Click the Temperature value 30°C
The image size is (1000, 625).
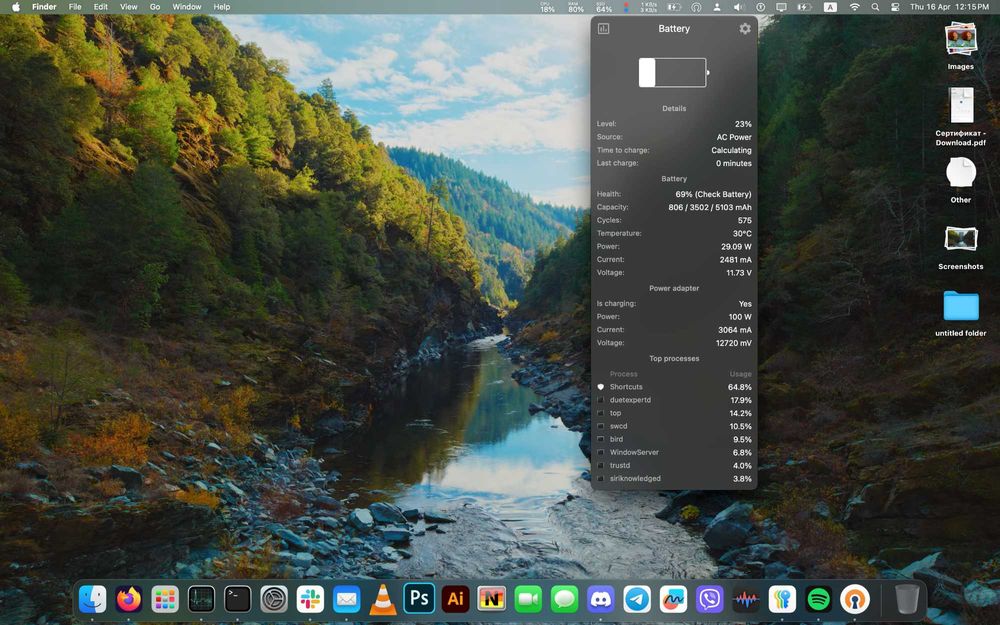pos(742,233)
